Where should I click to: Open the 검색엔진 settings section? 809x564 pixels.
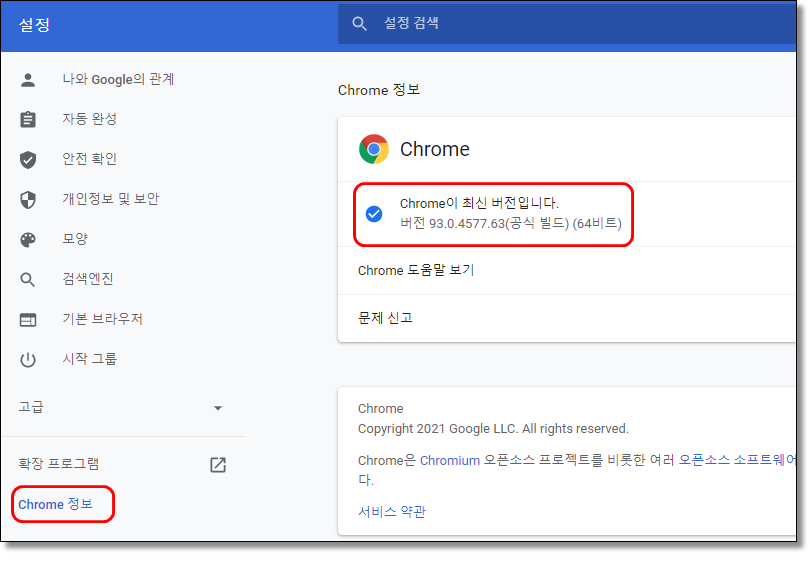point(88,279)
